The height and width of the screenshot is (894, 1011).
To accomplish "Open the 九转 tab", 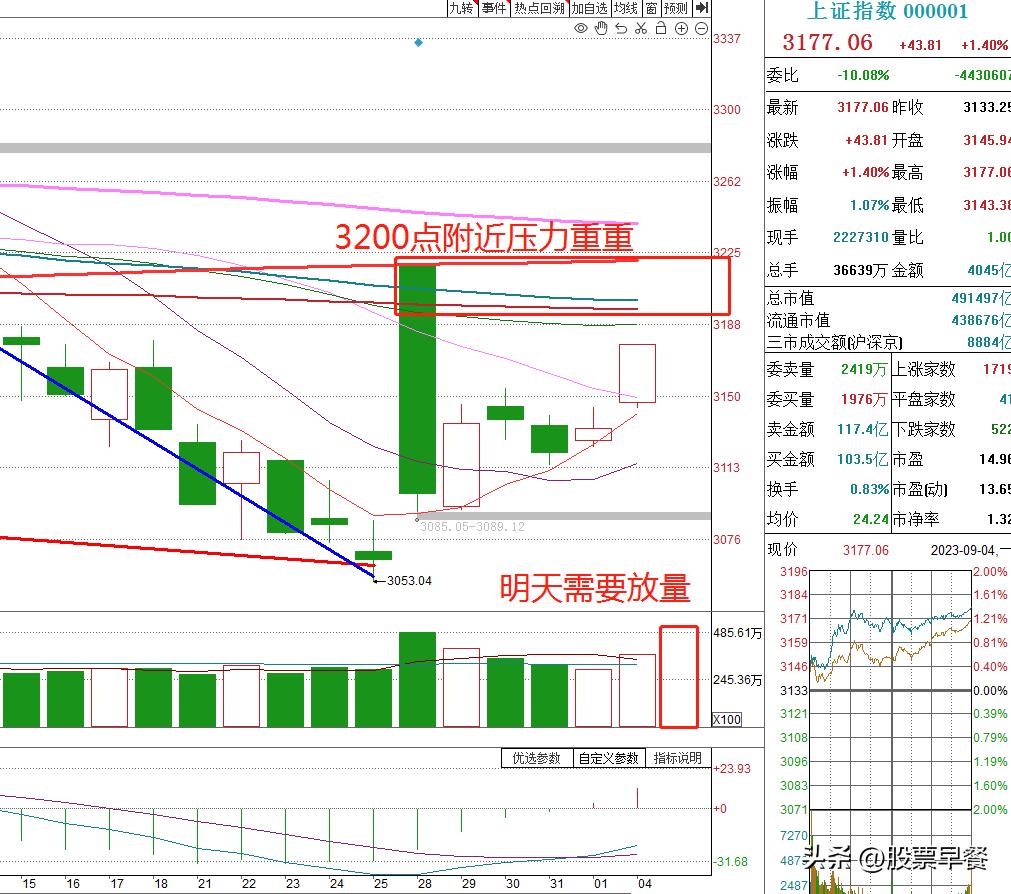I will point(462,8).
